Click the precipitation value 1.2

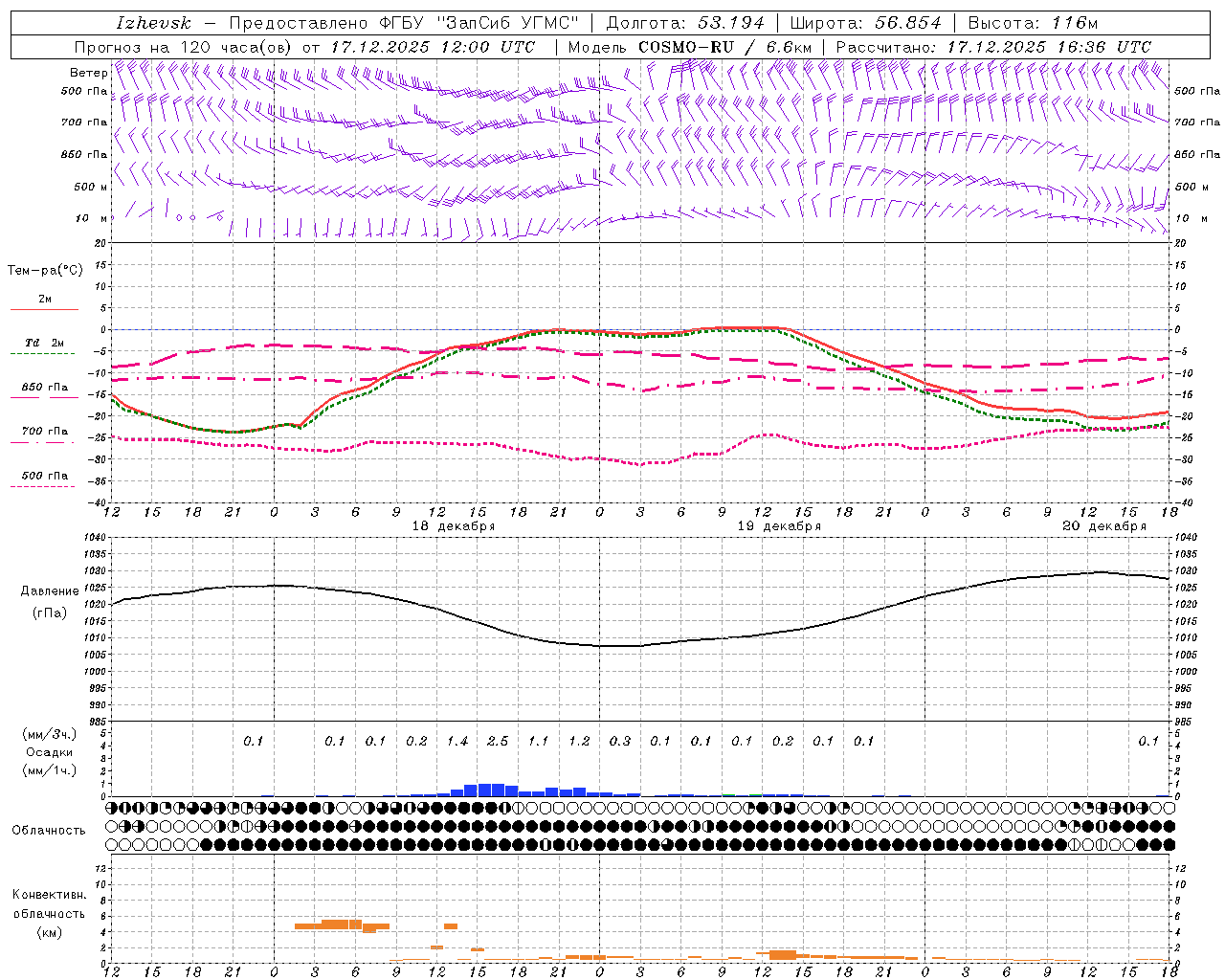[x=579, y=742]
